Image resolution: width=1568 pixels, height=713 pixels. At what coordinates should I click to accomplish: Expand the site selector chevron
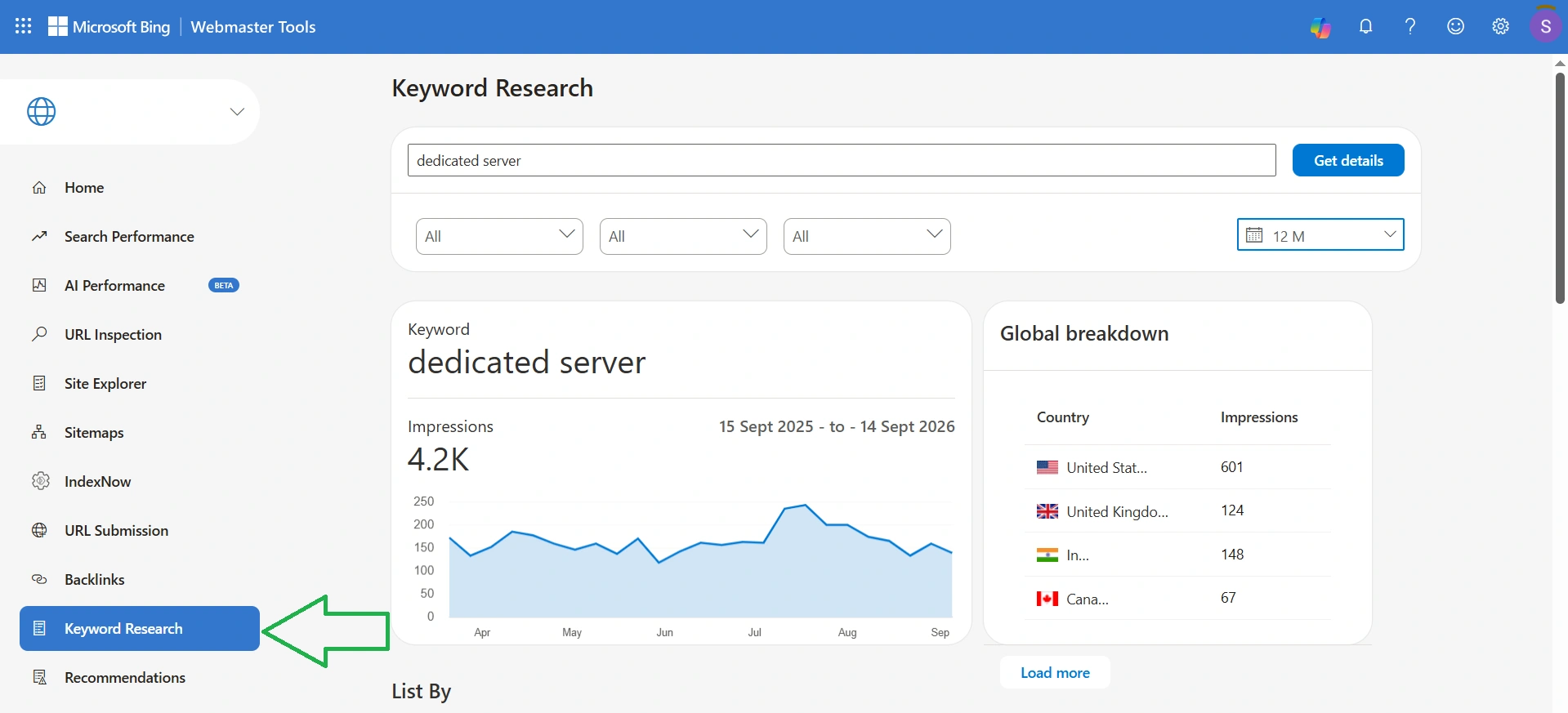[x=237, y=112]
